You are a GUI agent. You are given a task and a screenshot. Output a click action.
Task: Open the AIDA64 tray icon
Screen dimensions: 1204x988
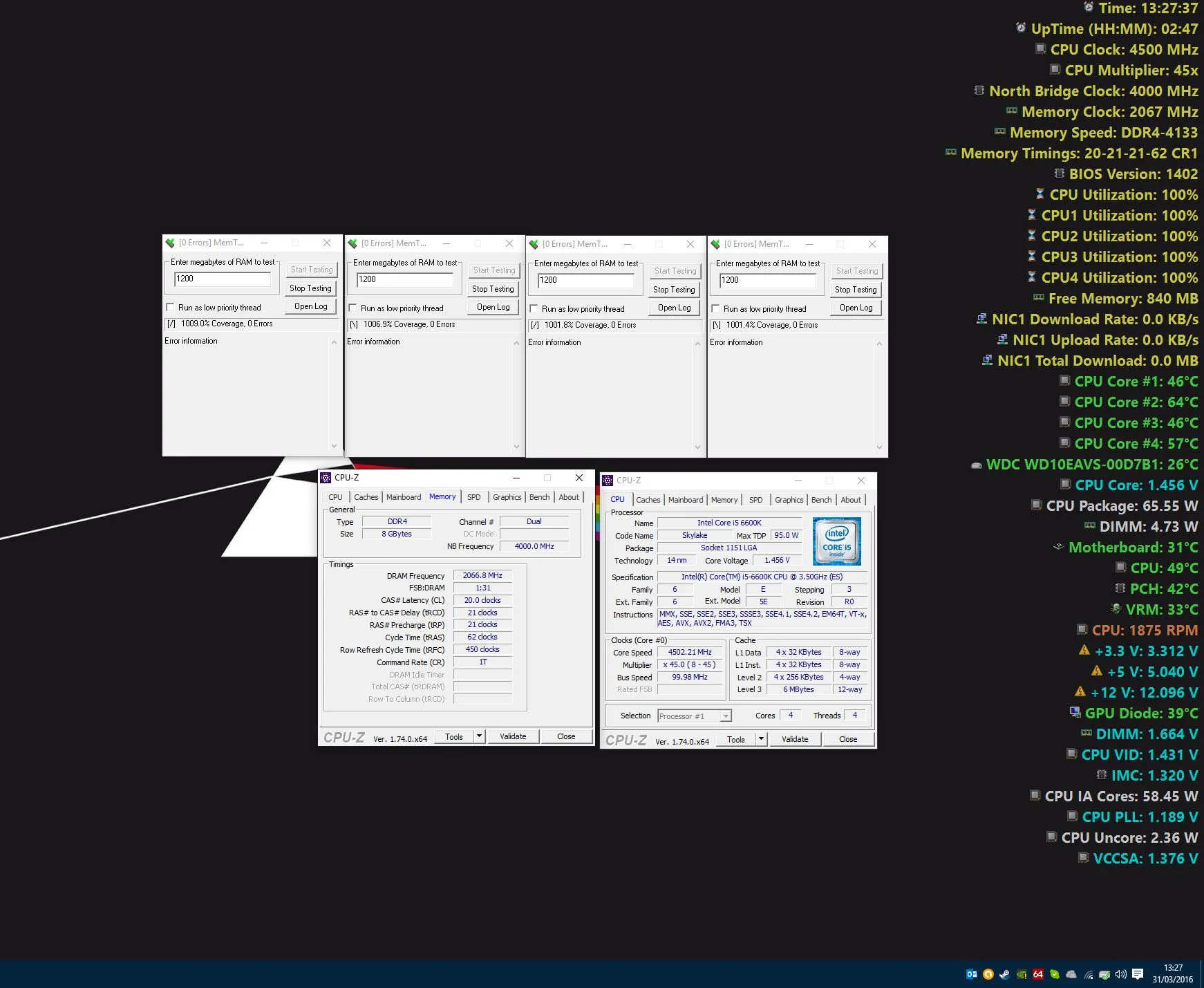click(x=1037, y=974)
